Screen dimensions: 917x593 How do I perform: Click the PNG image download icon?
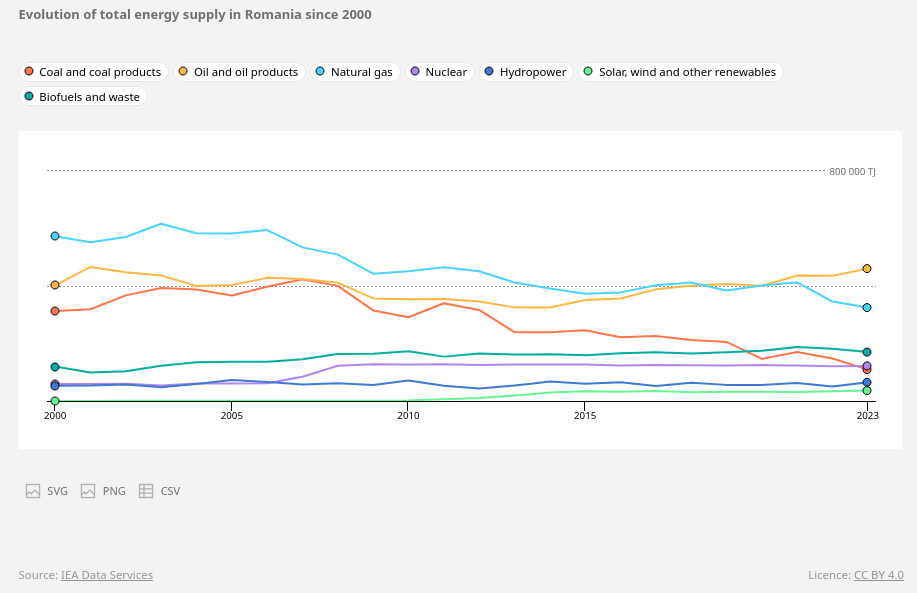[88, 491]
